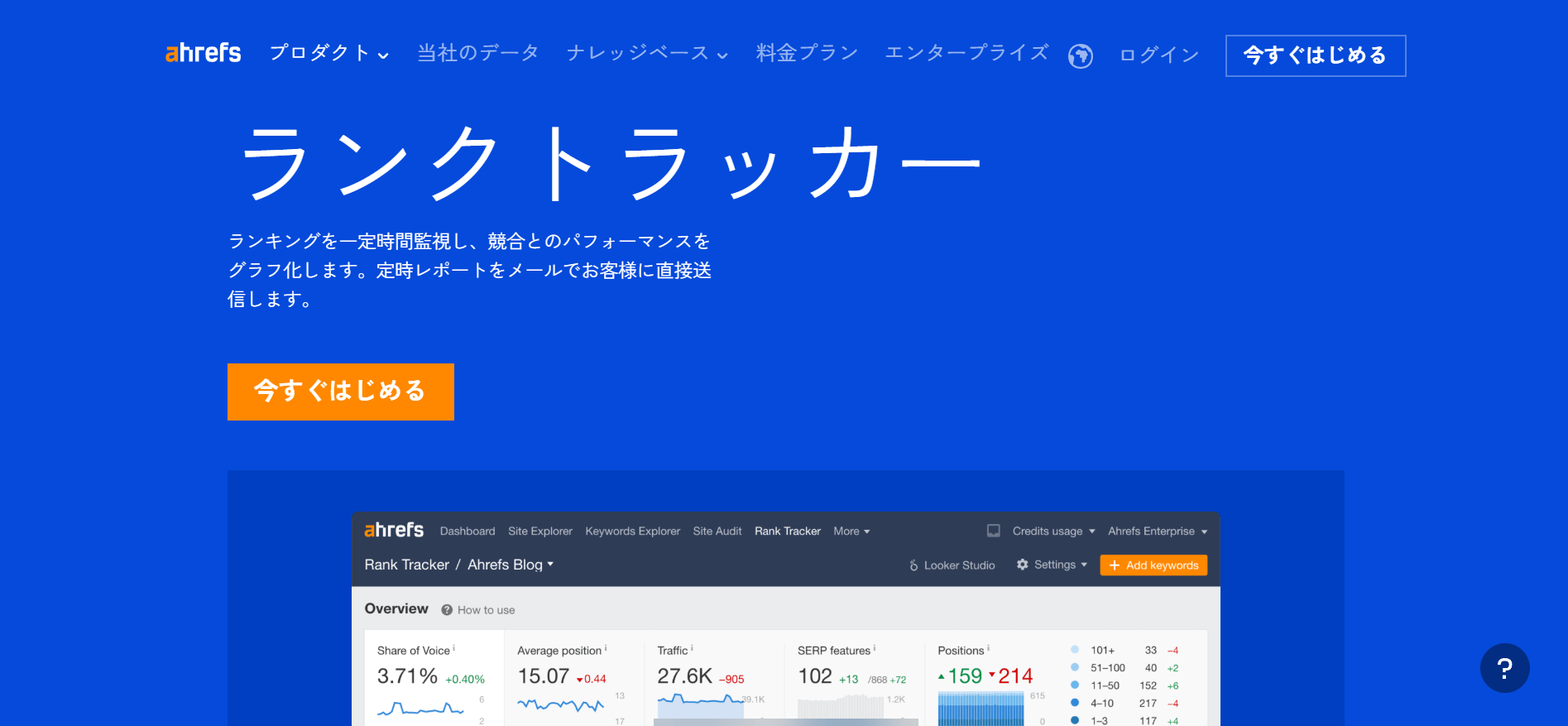This screenshot has width=1568, height=726.
Task: Click the Positions info icon
Action: point(988,648)
